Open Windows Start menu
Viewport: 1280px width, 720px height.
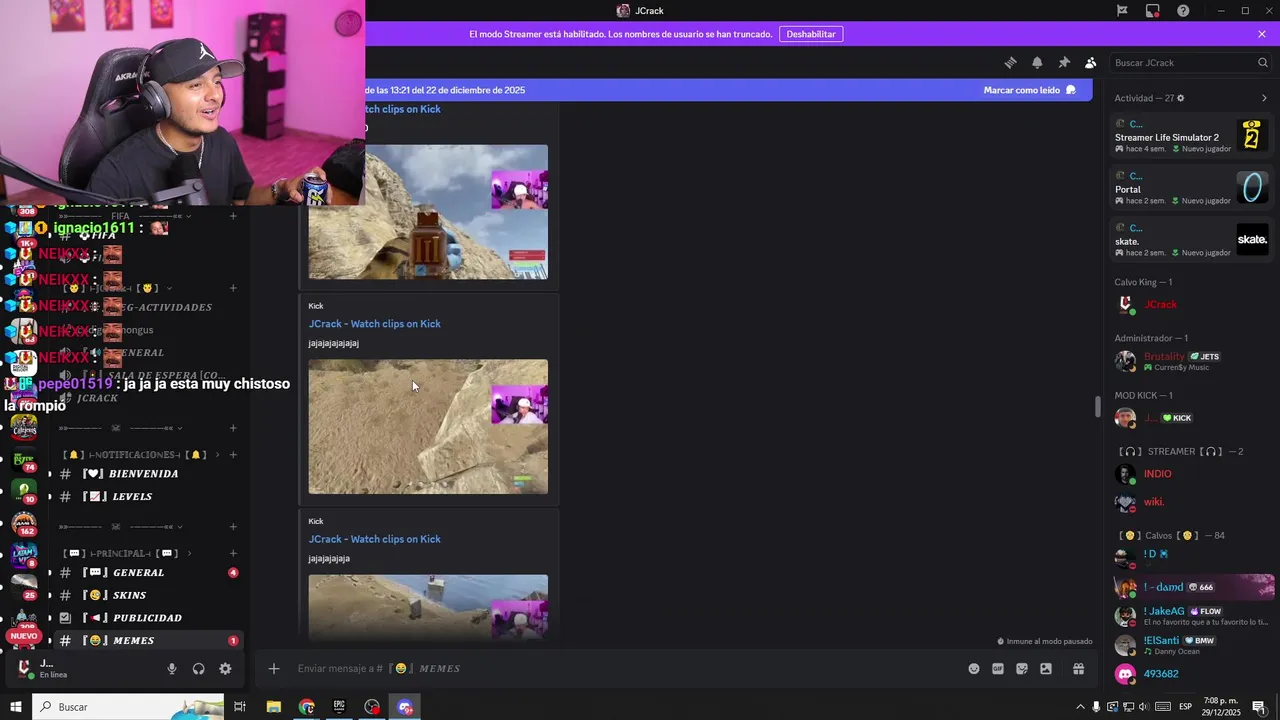tap(16, 707)
